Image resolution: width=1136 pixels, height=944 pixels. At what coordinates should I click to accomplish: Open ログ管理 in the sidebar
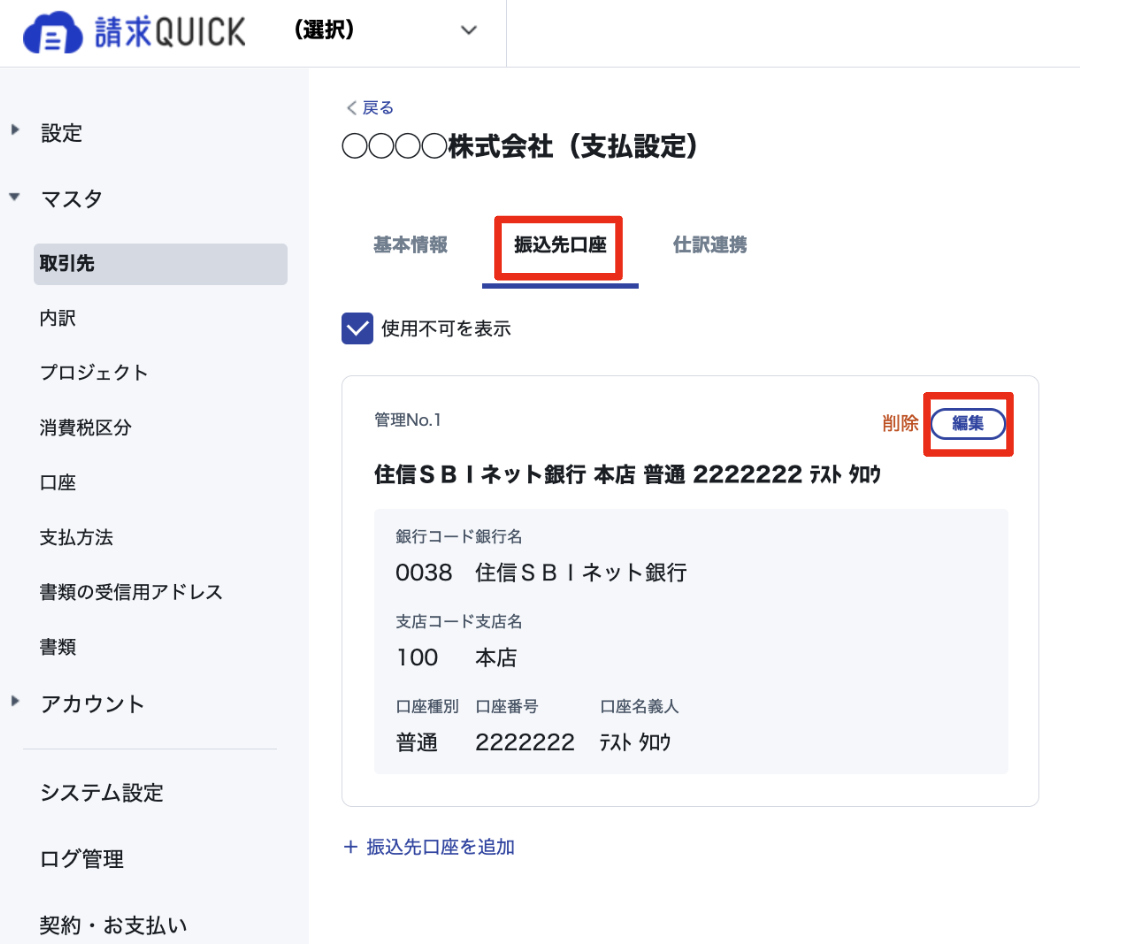[x=82, y=859]
